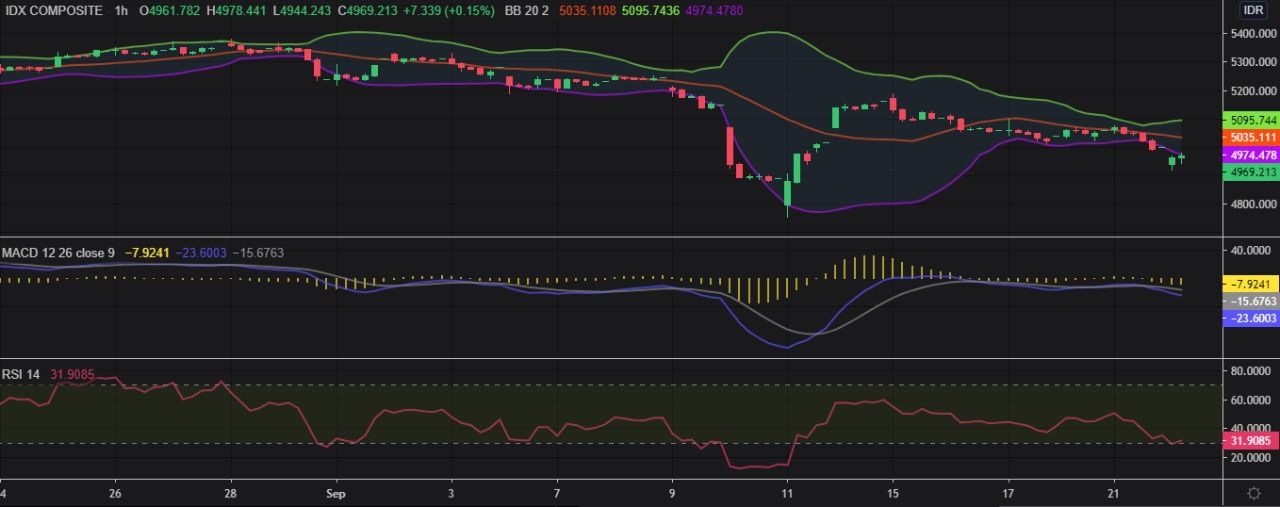The width and height of the screenshot is (1280, 507).
Task: Click the purple 4974.478 price tag
Action: point(1251,155)
